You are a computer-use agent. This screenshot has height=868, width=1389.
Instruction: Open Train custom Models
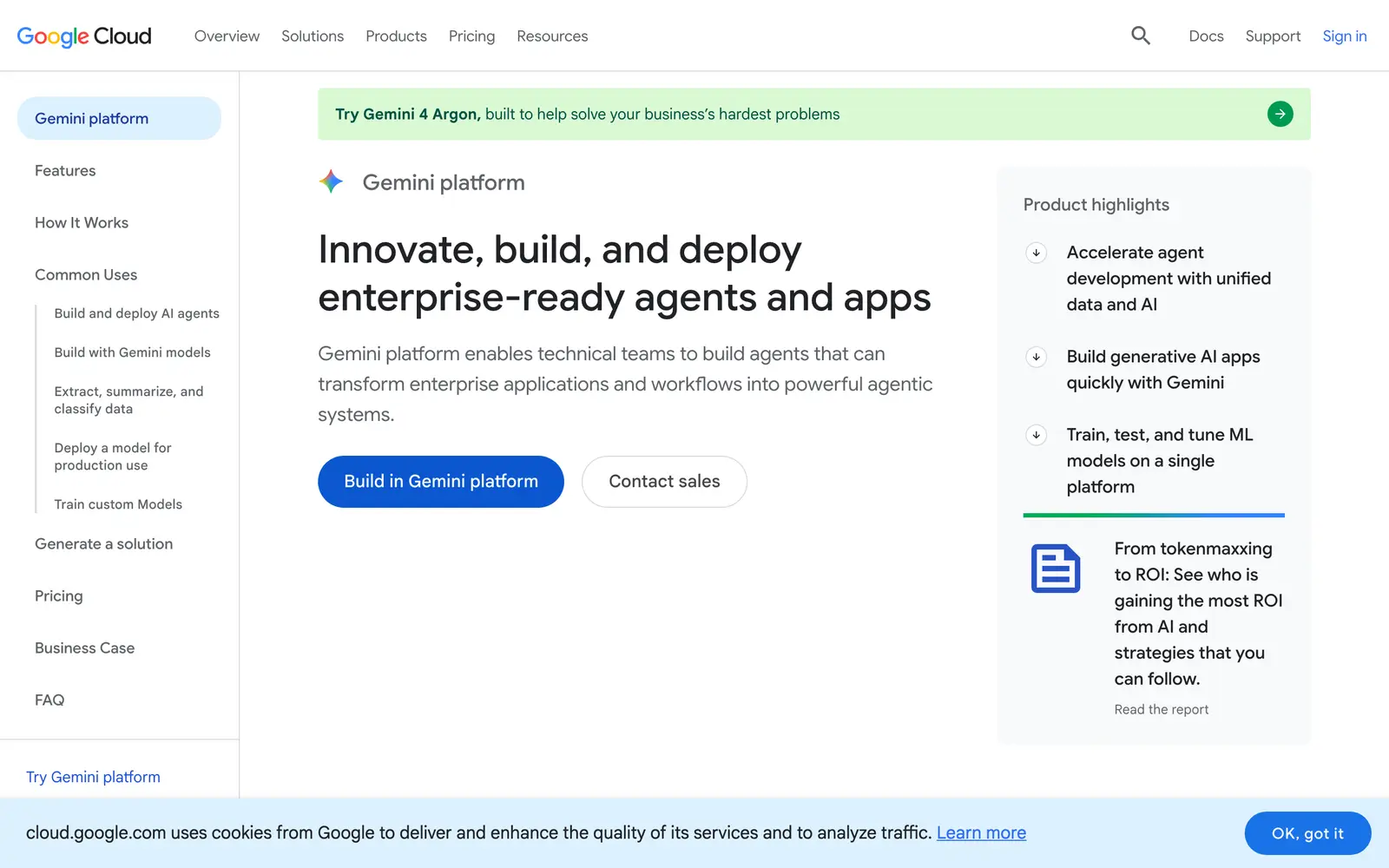[118, 504]
